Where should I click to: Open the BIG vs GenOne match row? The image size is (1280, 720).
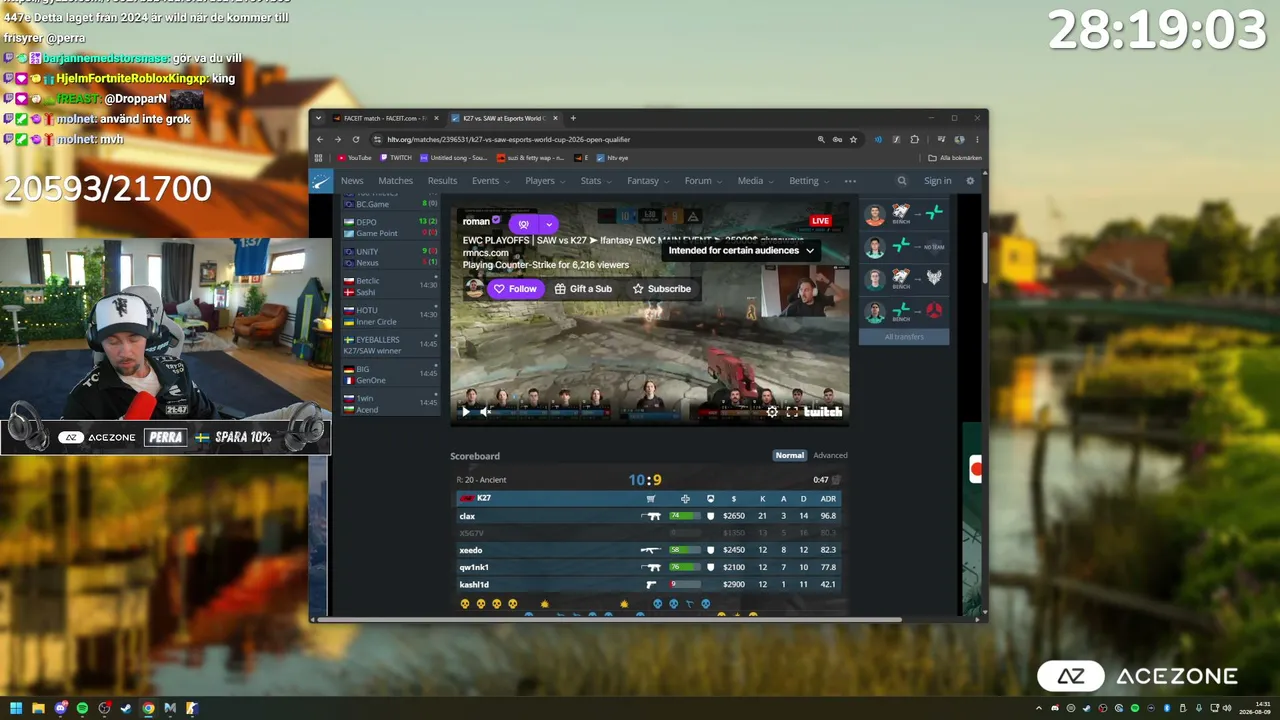coord(390,375)
